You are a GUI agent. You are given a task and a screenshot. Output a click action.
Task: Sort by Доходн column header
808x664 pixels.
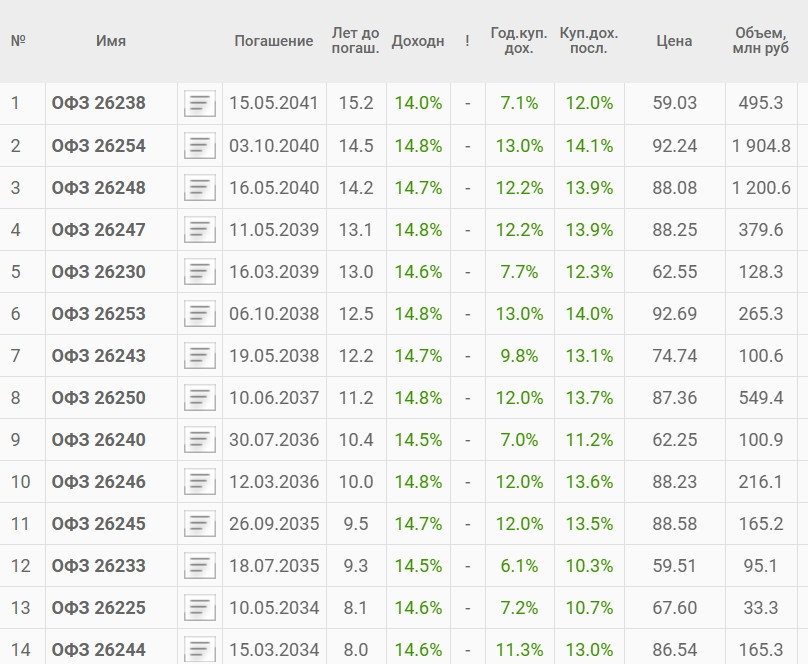[418, 41]
